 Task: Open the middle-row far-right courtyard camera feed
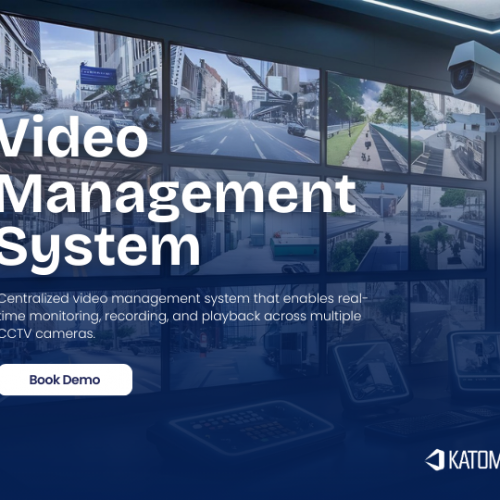click(x=448, y=227)
